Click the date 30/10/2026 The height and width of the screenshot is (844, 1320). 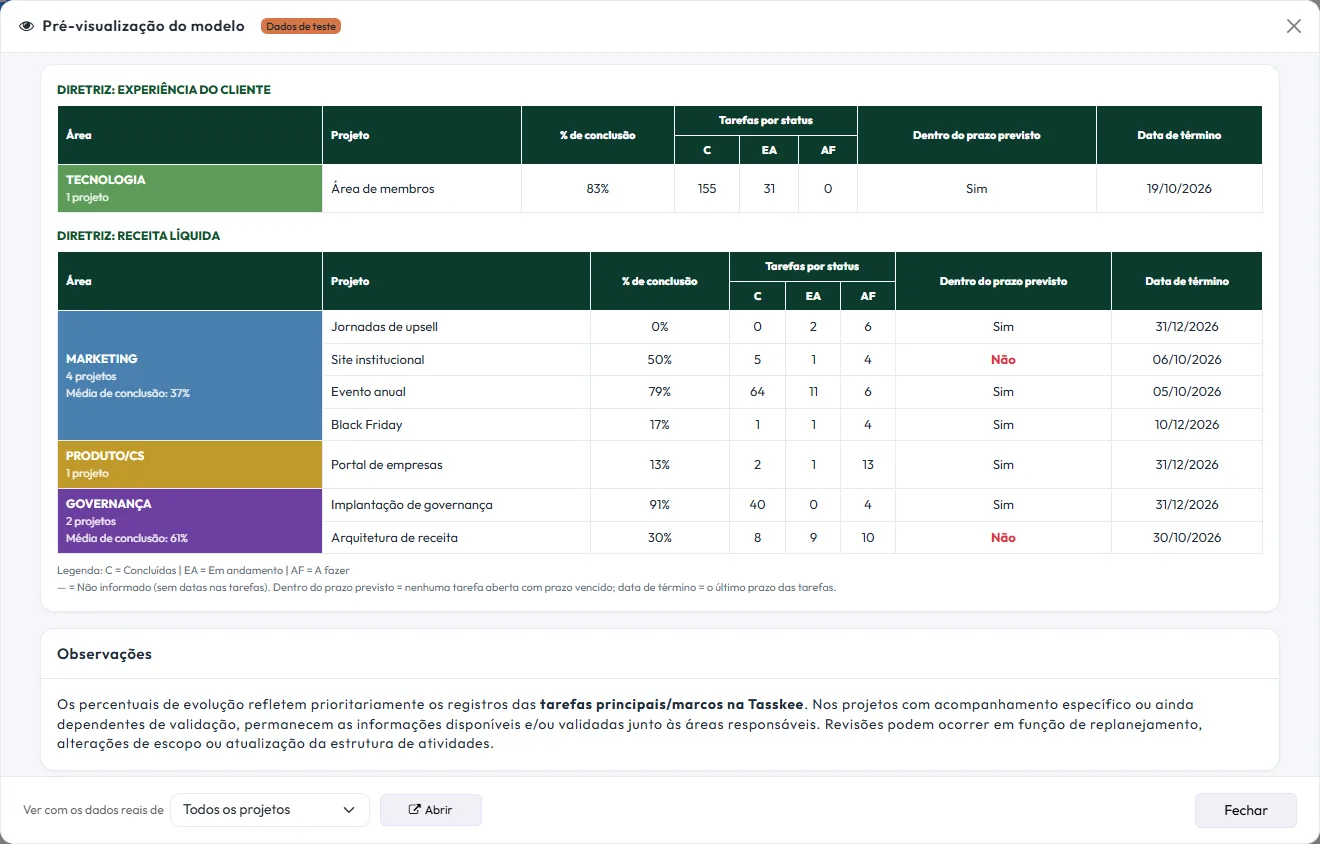(x=1187, y=538)
